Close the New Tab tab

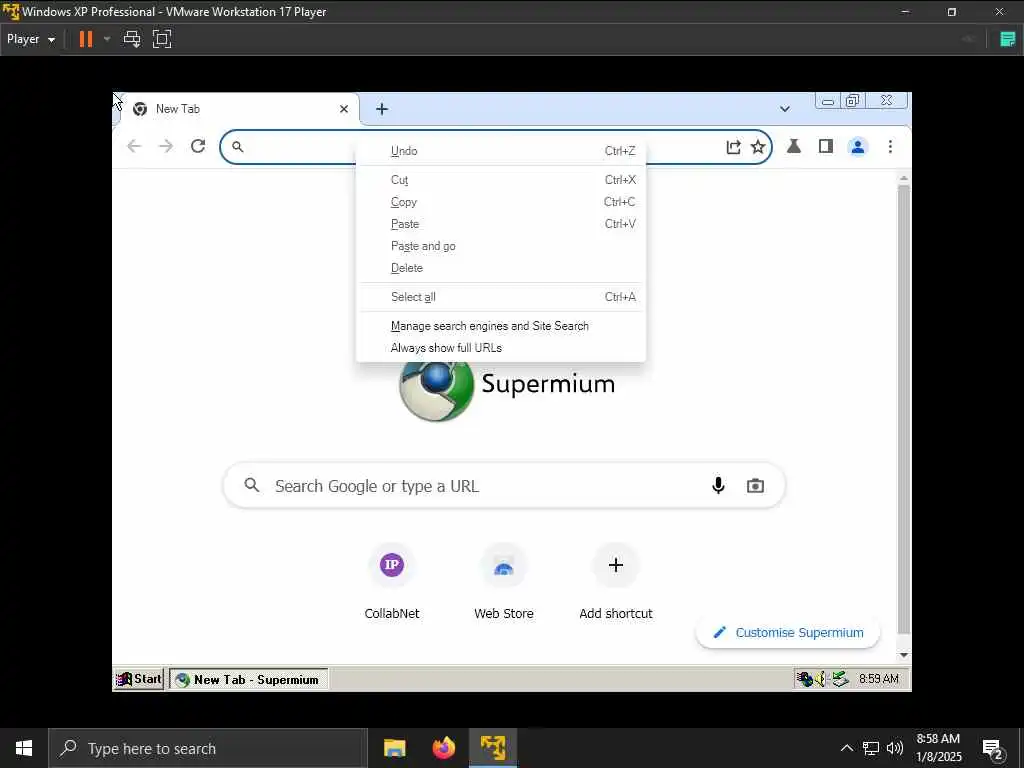[x=344, y=109]
